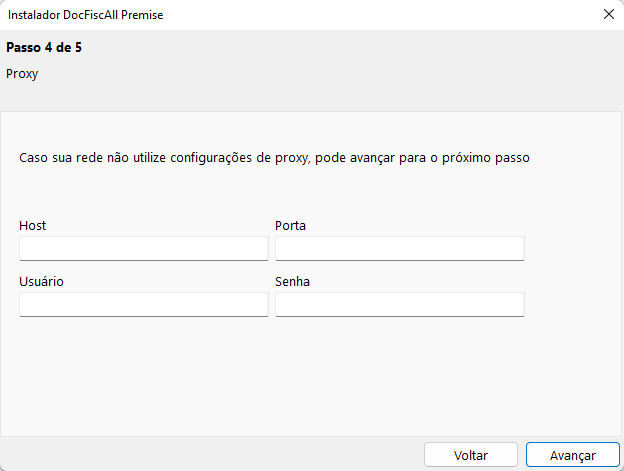Screen dimensions: 624x471
Task: Click the Senha label
Action: pos(292,282)
